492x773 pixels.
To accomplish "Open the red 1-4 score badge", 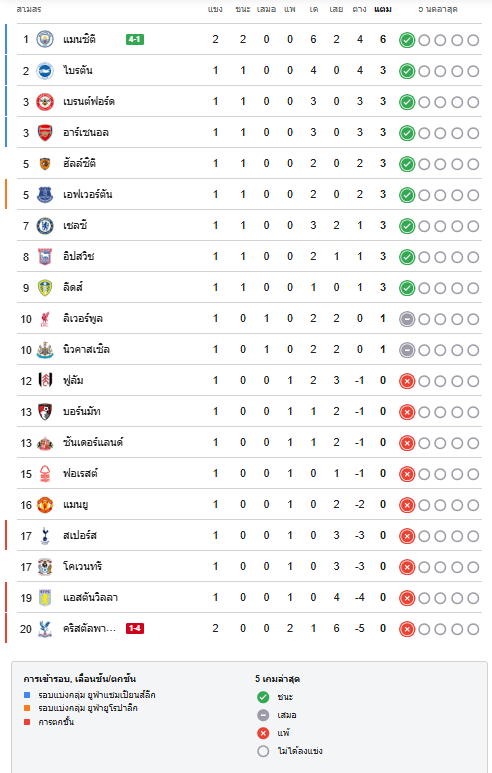I will [135, 629].
